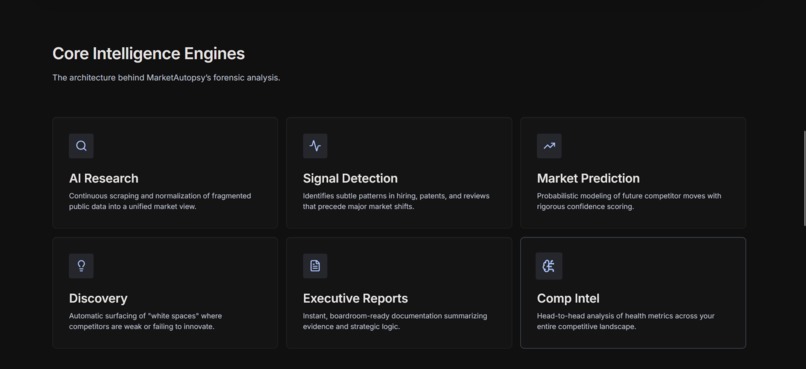The height and width of the screenshot is (369, 806).
Task: Click the pulse icon on Signal Detection card
Action: 315,146
